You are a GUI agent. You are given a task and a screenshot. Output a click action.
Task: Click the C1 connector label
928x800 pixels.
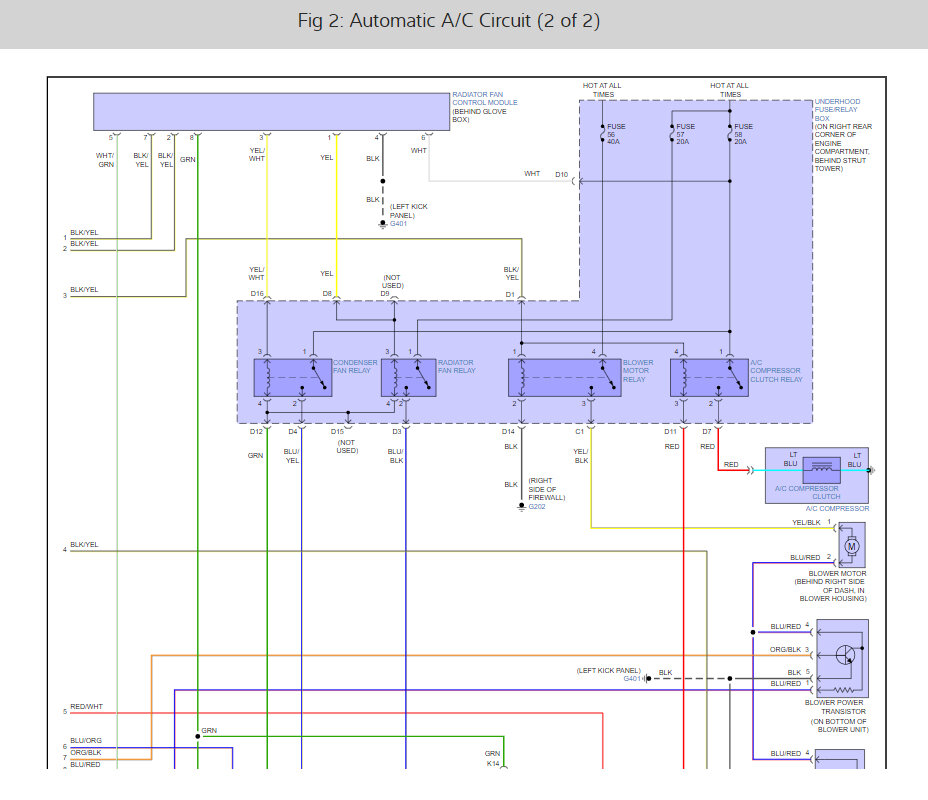579,431
